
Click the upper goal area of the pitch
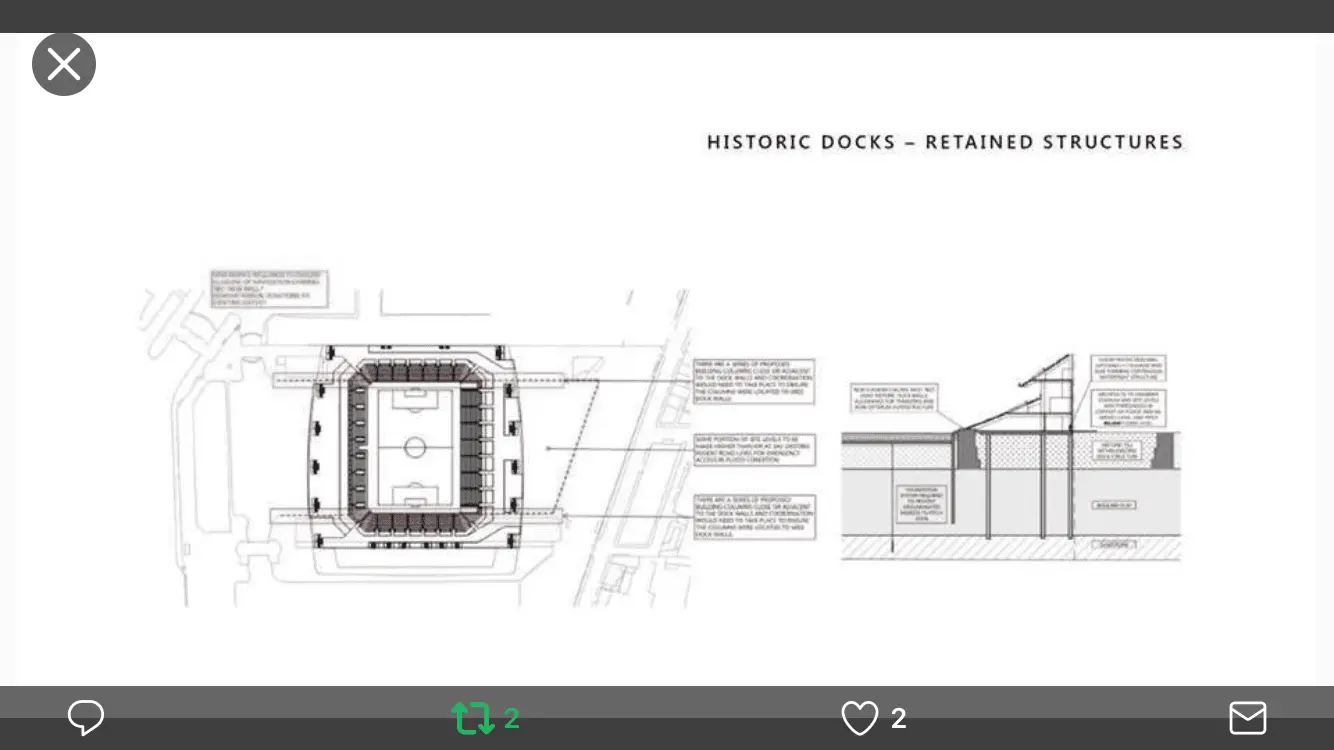pos(415,397)
